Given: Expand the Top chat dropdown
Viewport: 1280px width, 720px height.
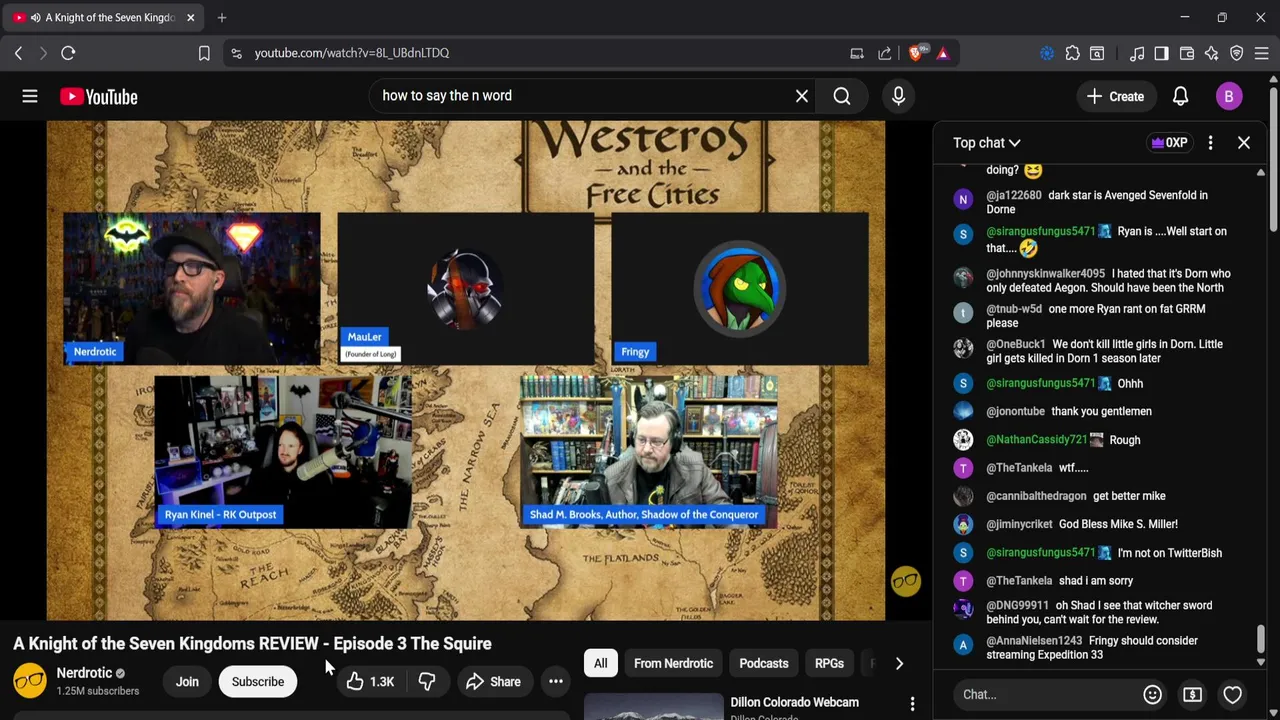Looking at the screenshot, I should click(x=986, y=143).
